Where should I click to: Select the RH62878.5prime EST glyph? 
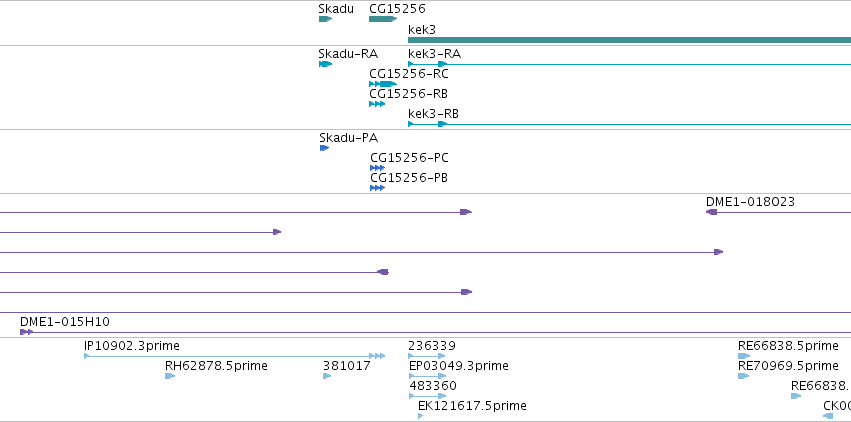(170, 376)
